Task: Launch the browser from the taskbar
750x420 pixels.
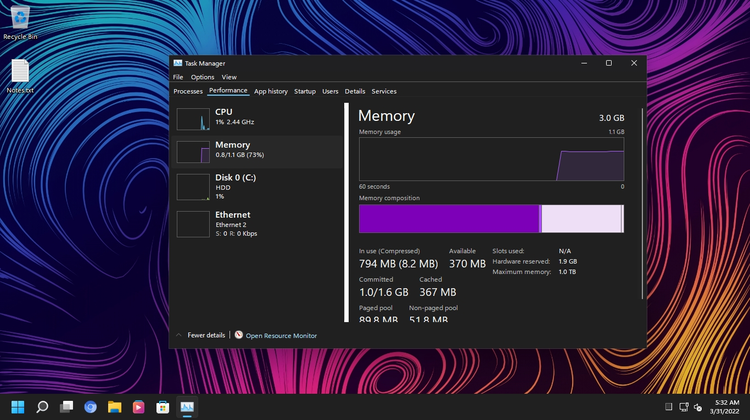Action: [90, 407]
